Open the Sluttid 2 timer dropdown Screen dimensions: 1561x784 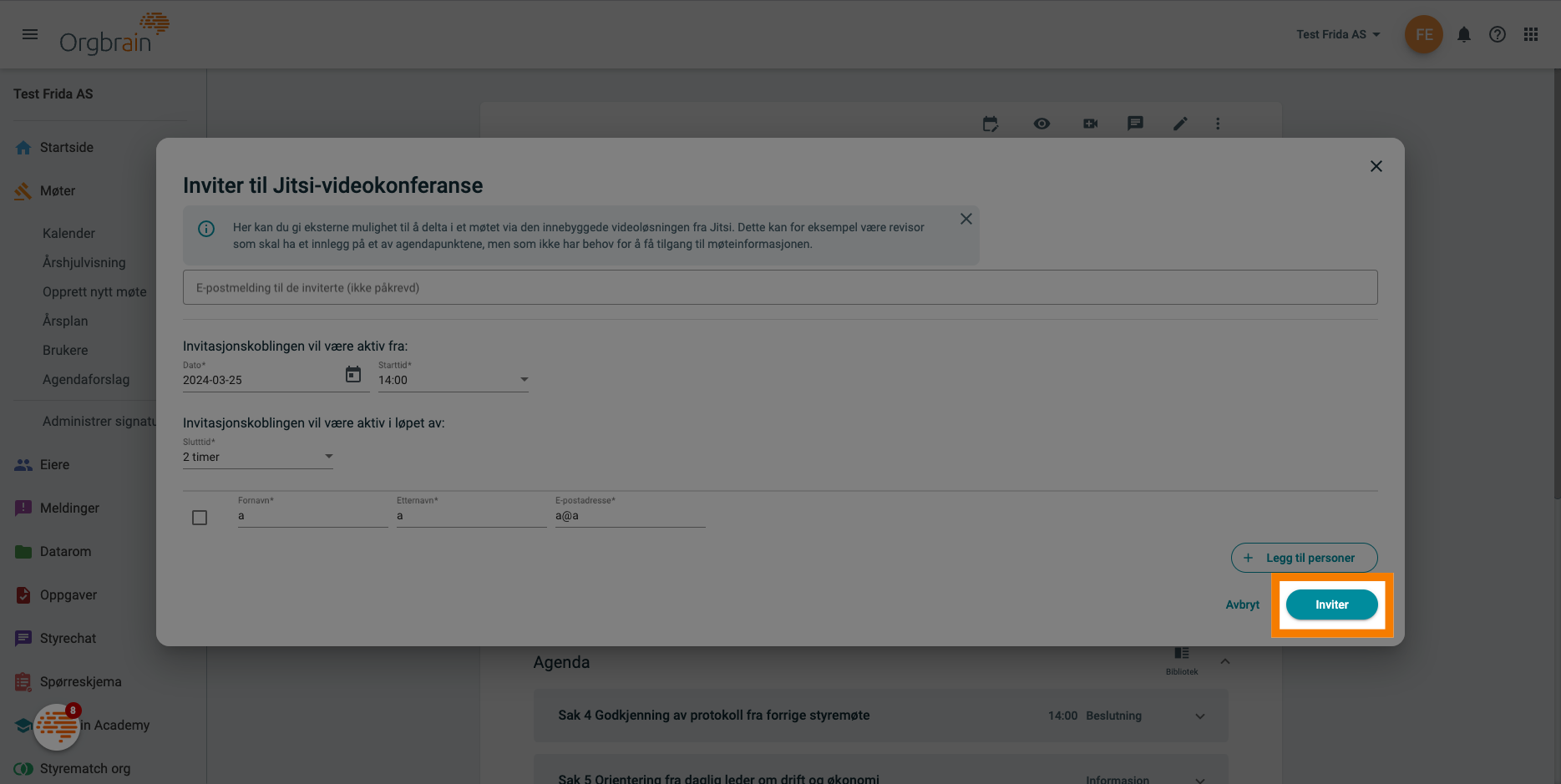pyautogui.click(x=258, y=457)
